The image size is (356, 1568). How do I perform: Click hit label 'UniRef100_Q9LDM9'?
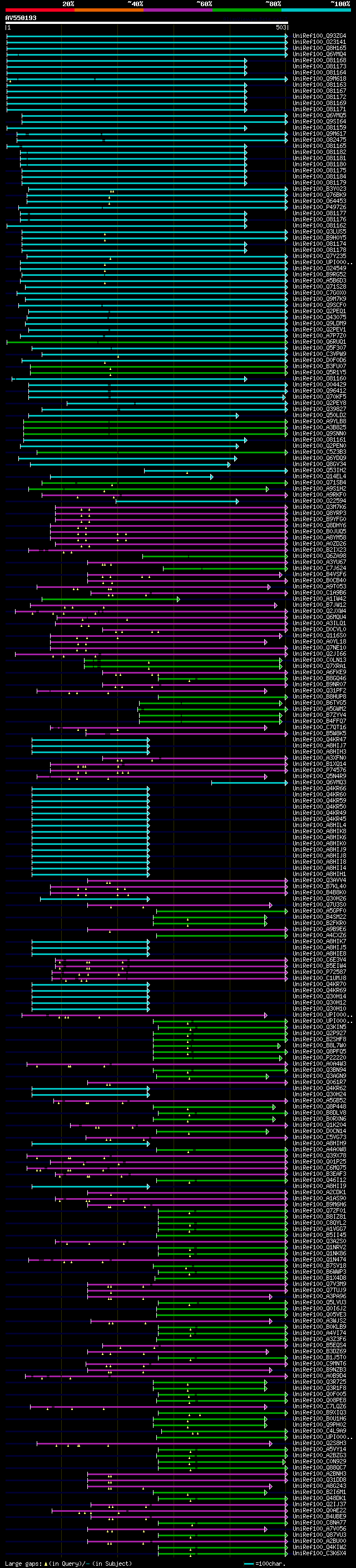point(319,323)
